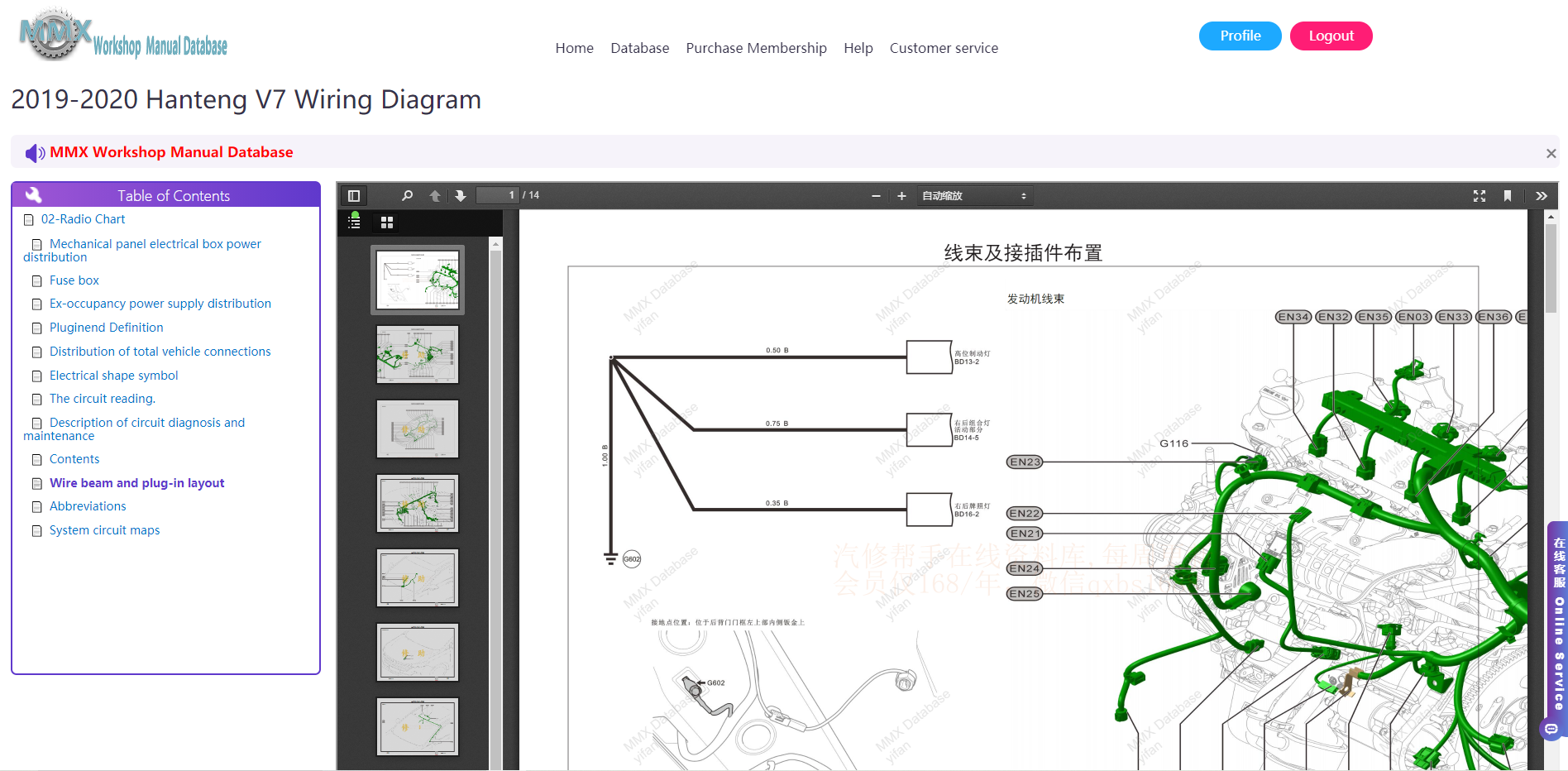Open Description of circuit diagnosis and maintenance

[x=134, y=429]
